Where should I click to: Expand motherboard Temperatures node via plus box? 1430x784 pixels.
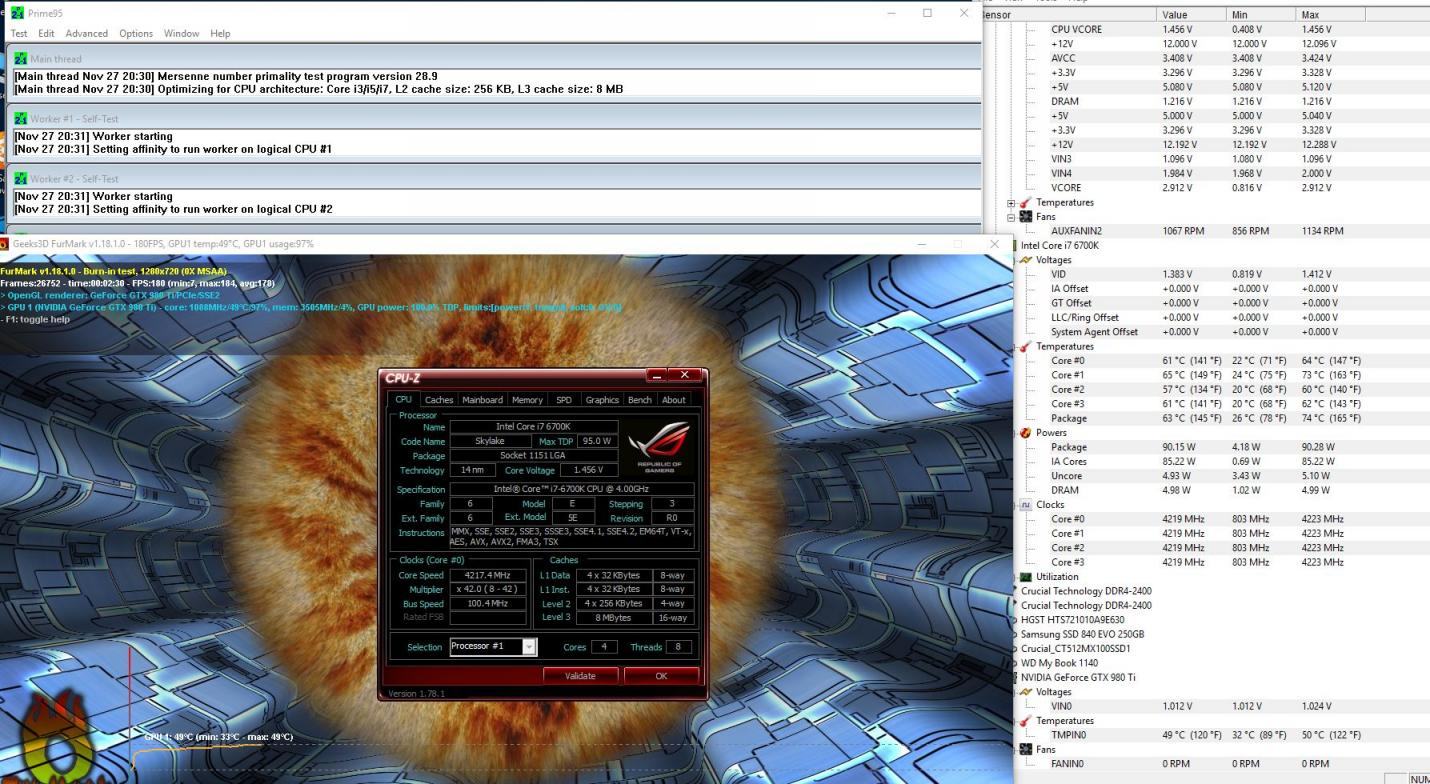point(1011,203)
